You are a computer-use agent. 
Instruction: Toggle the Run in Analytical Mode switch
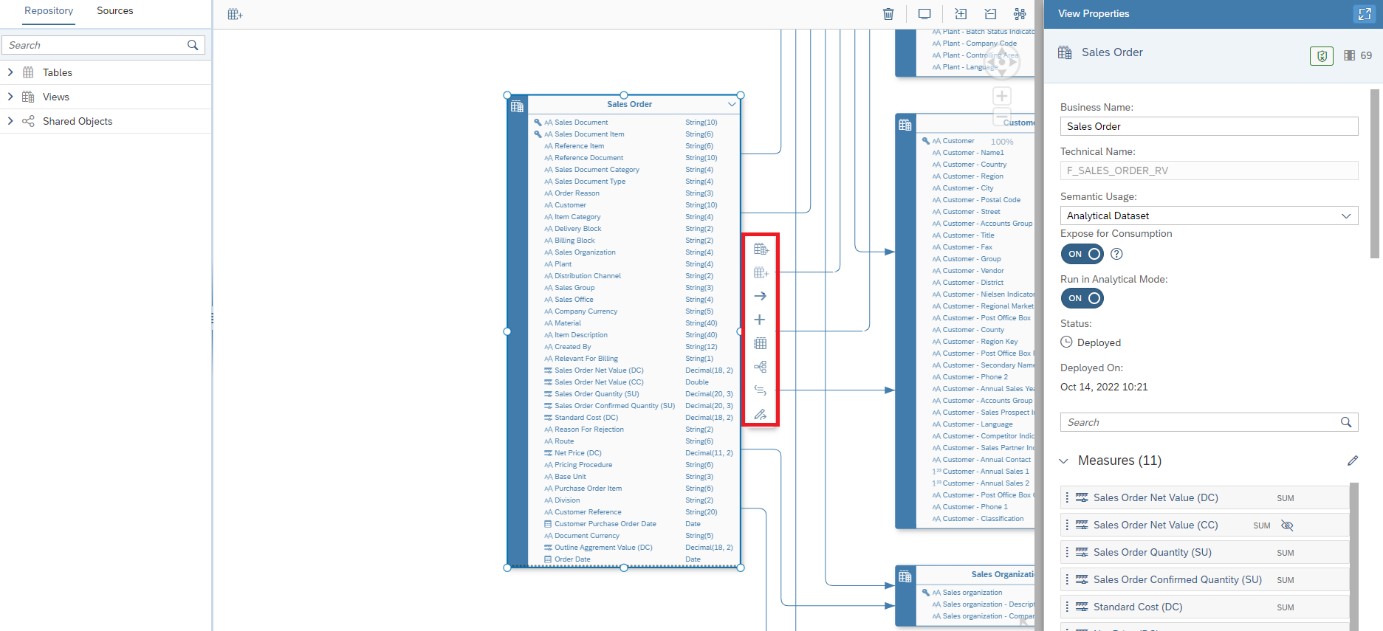[x=1082, y=298]
